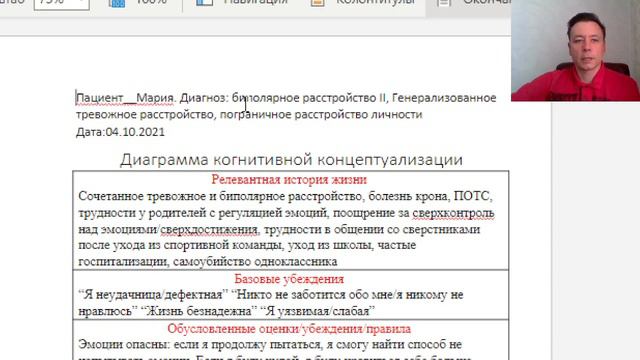Screen dimensions: 640x360
Task: Click "частые" at the end of the history line
Action: pos(397,245)
